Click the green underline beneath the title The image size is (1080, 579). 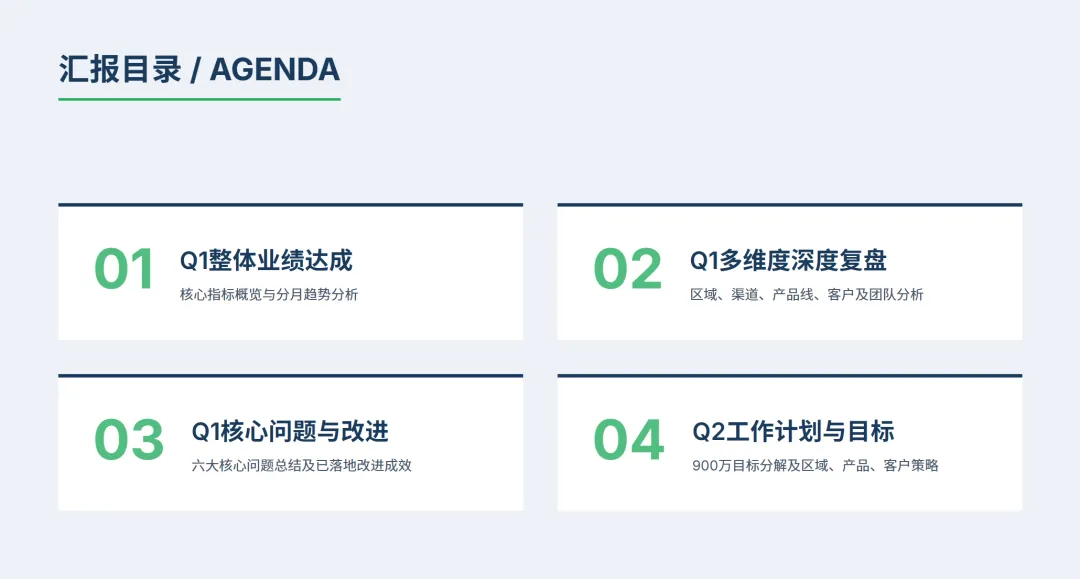[199, 99]
